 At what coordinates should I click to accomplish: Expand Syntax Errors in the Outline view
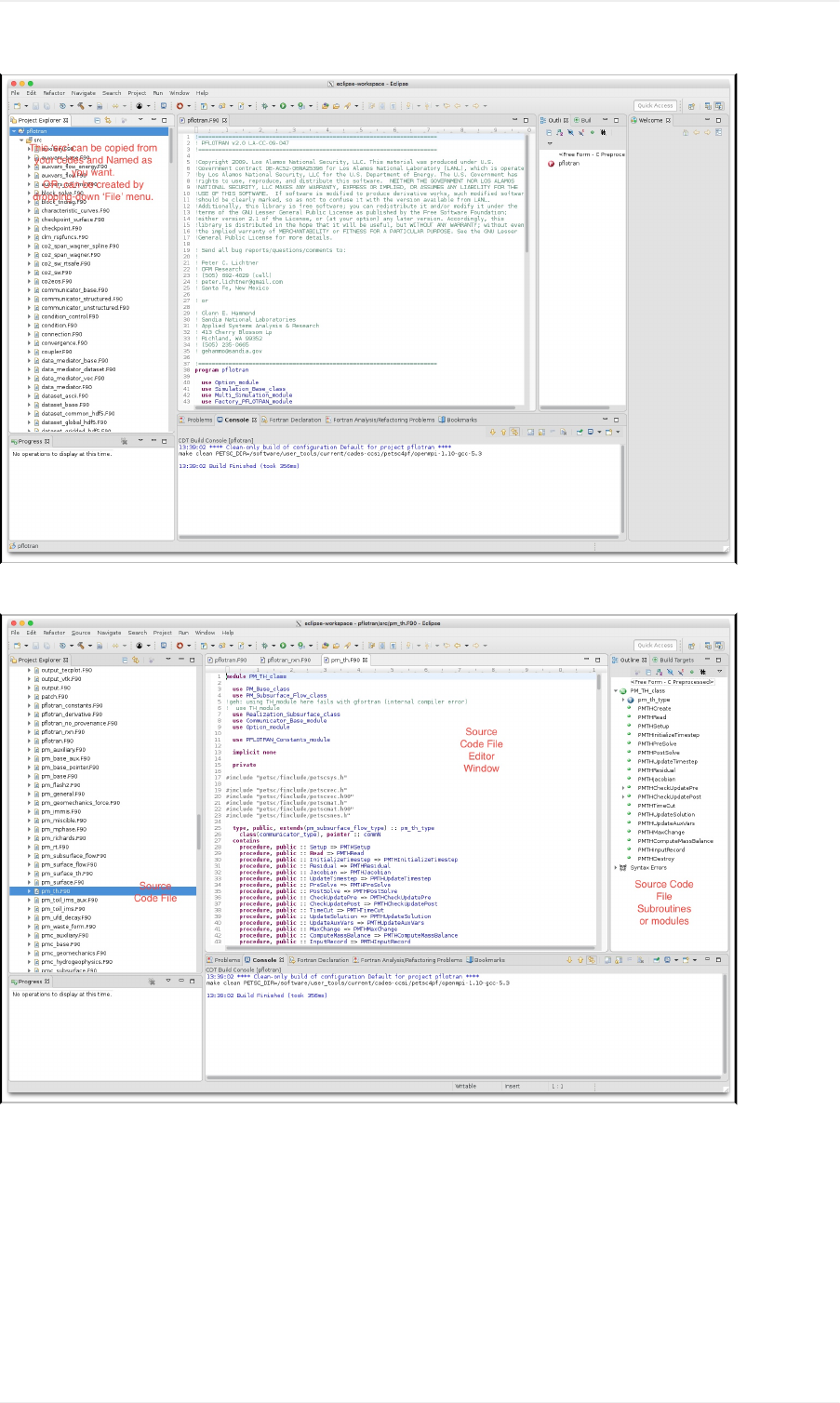(616, 867)
